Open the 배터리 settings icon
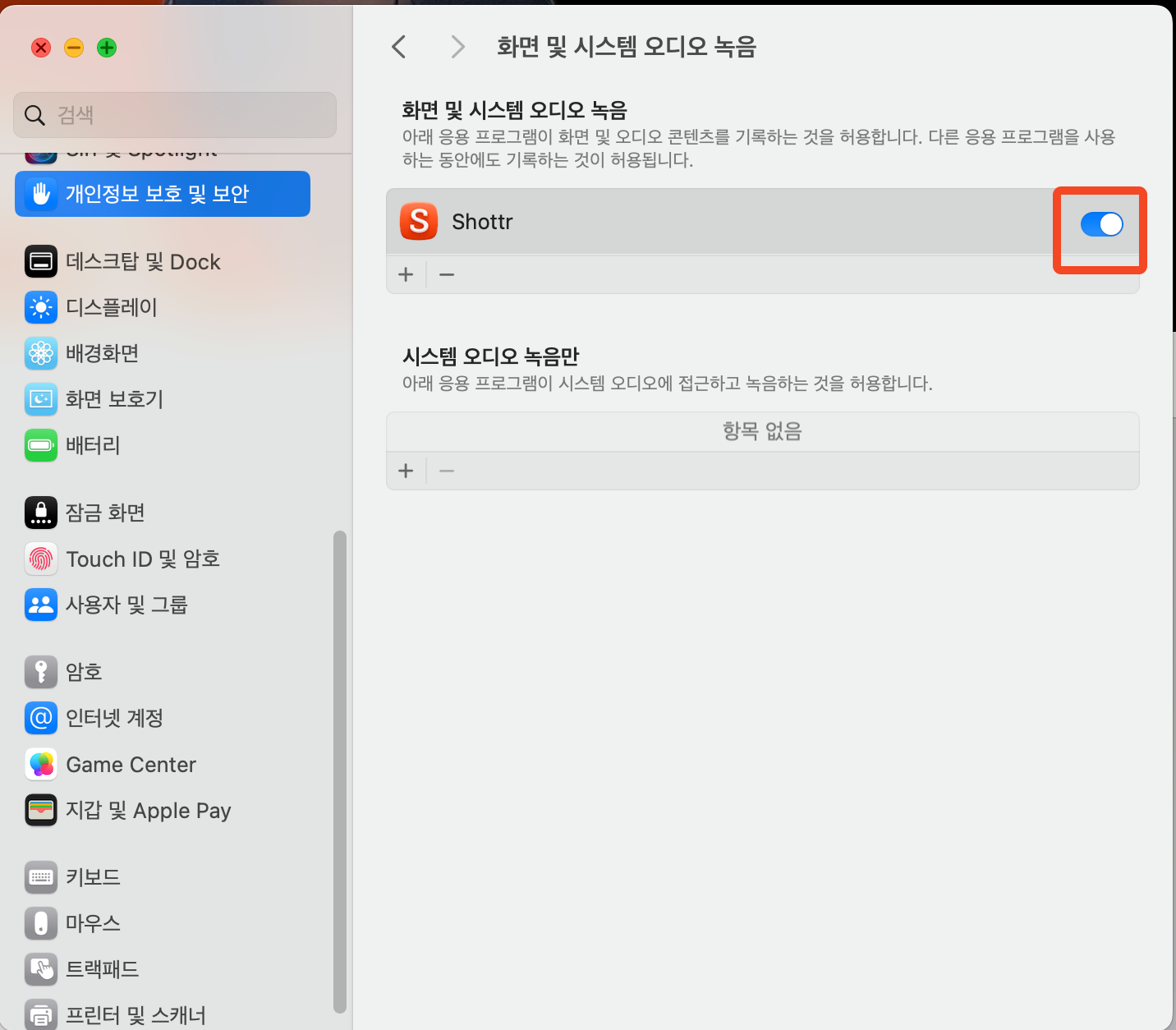1176x1030 pixels. point(41,445)
